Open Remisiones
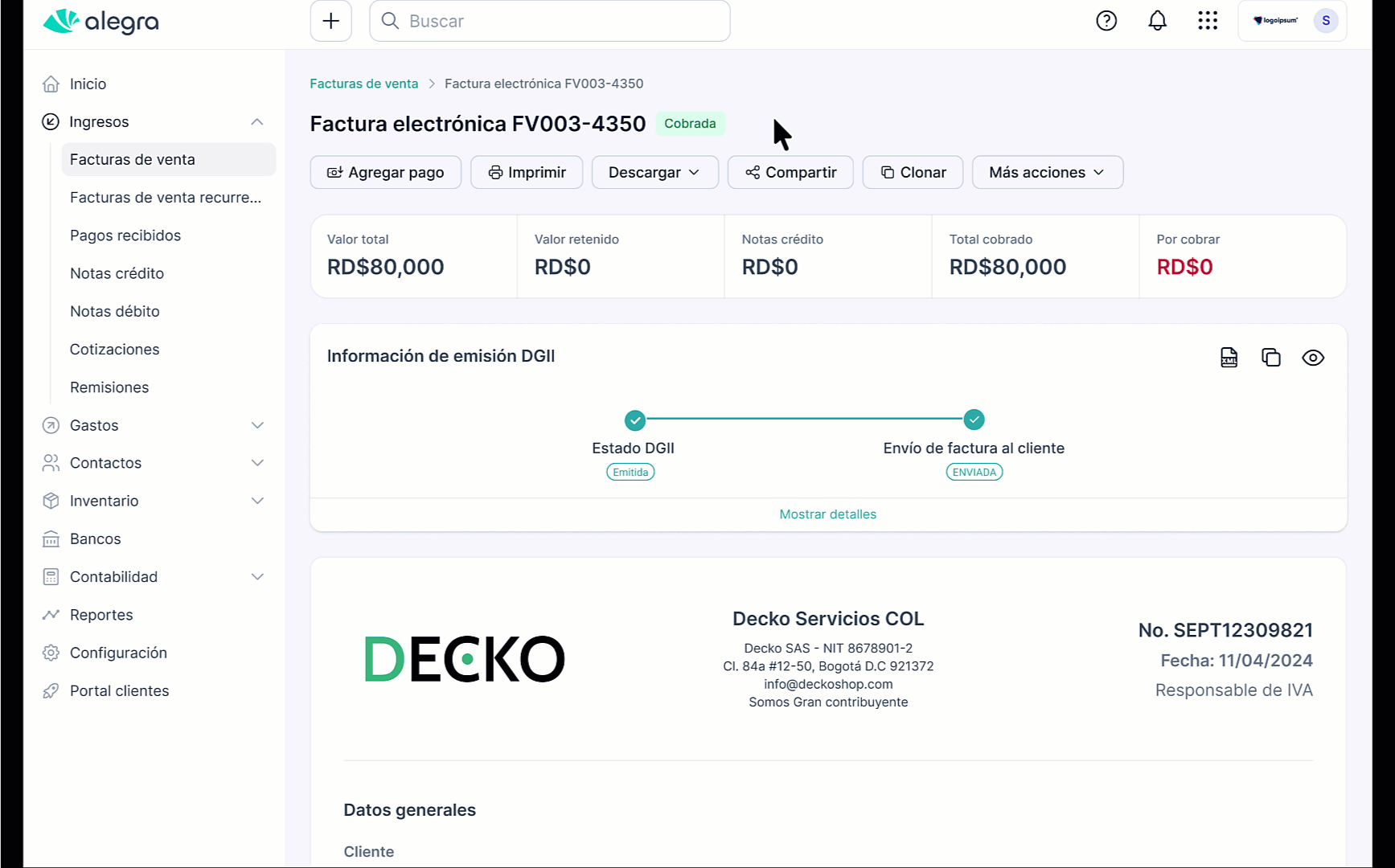The height and width of the screenshot is (868, 1395). (109, 387)
